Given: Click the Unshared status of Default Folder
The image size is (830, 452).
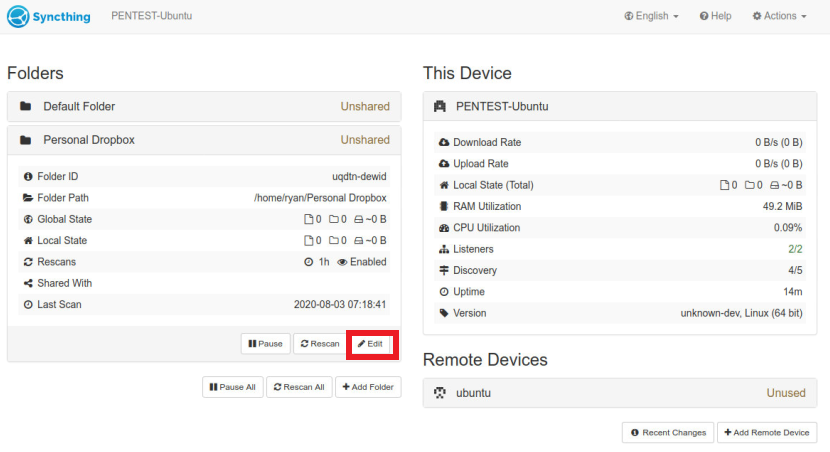Looking at the screenshot, I should pos(365,106).
